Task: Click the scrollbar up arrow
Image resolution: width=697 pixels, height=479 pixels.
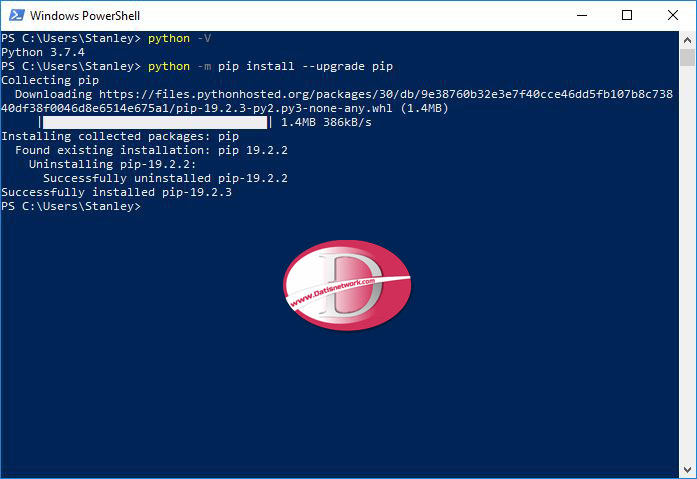Action: (687, 40)
